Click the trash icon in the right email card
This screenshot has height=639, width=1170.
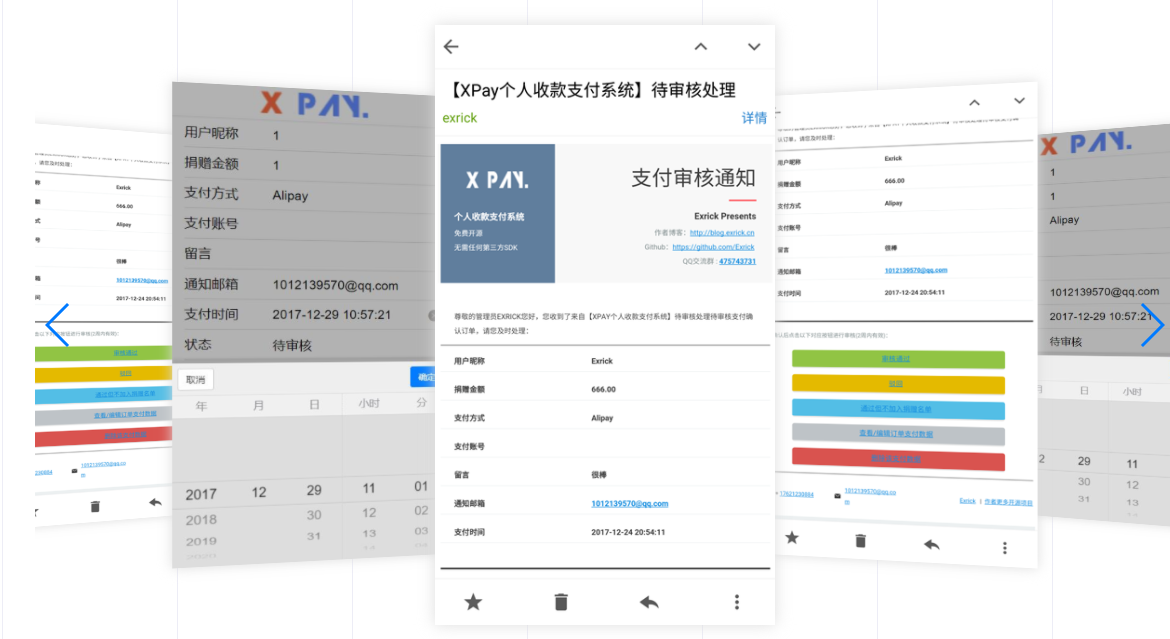pyautogui.click(x=860, y=540)
